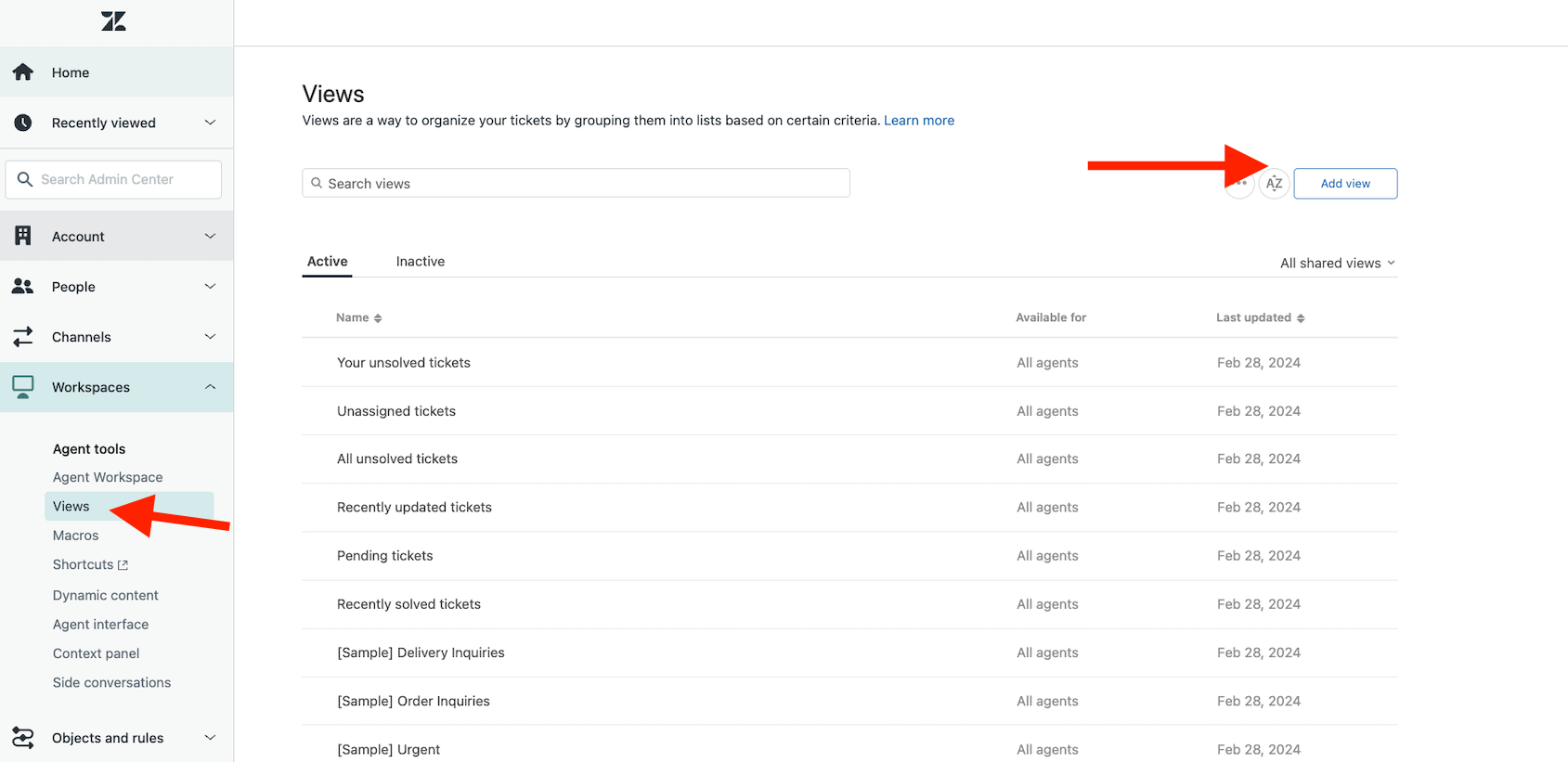Click the AZ sort views icon
This screenshot has width=1568, height=762.
tap(1274, 184)
